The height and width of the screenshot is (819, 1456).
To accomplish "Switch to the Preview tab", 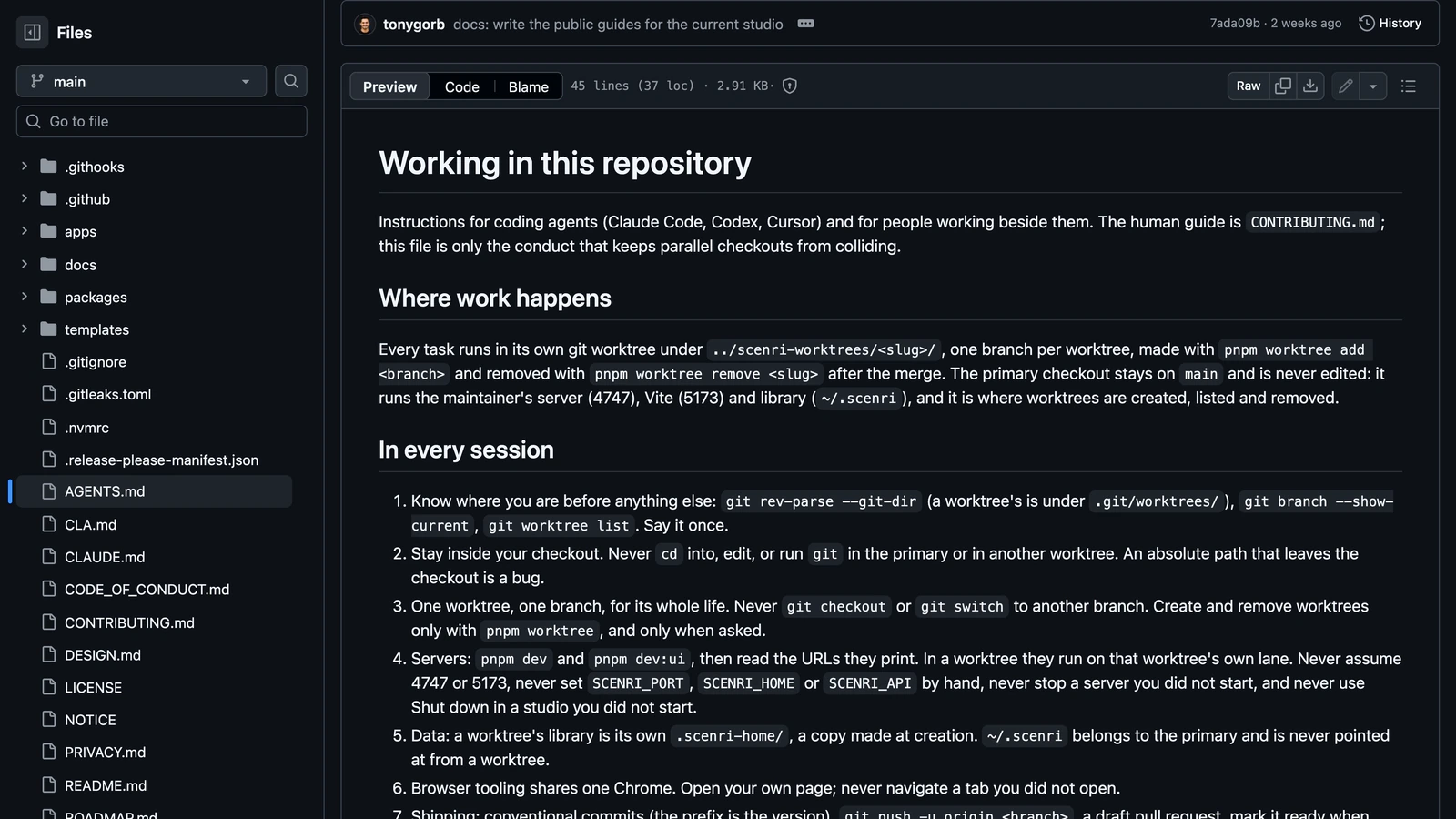I will 389,86.
